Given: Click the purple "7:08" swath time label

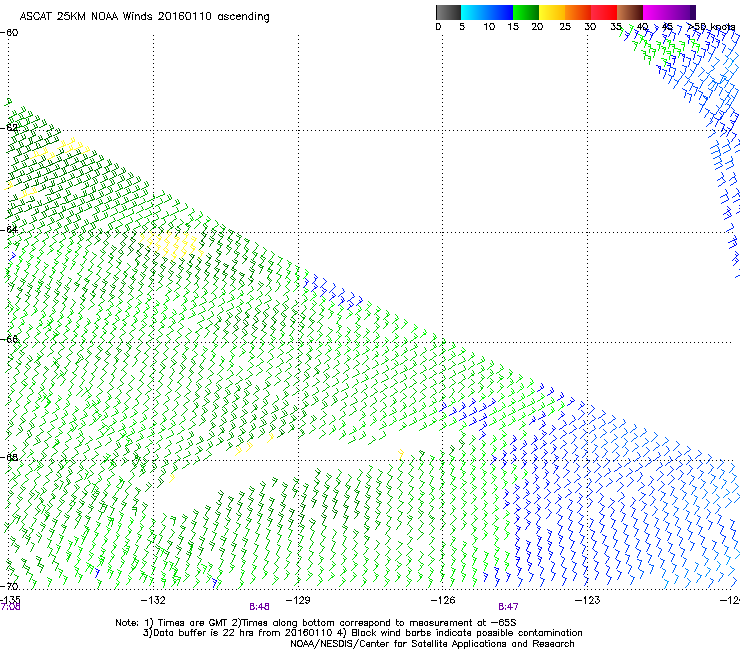Looking at the screenshot, I should click(x=10, y=607).
